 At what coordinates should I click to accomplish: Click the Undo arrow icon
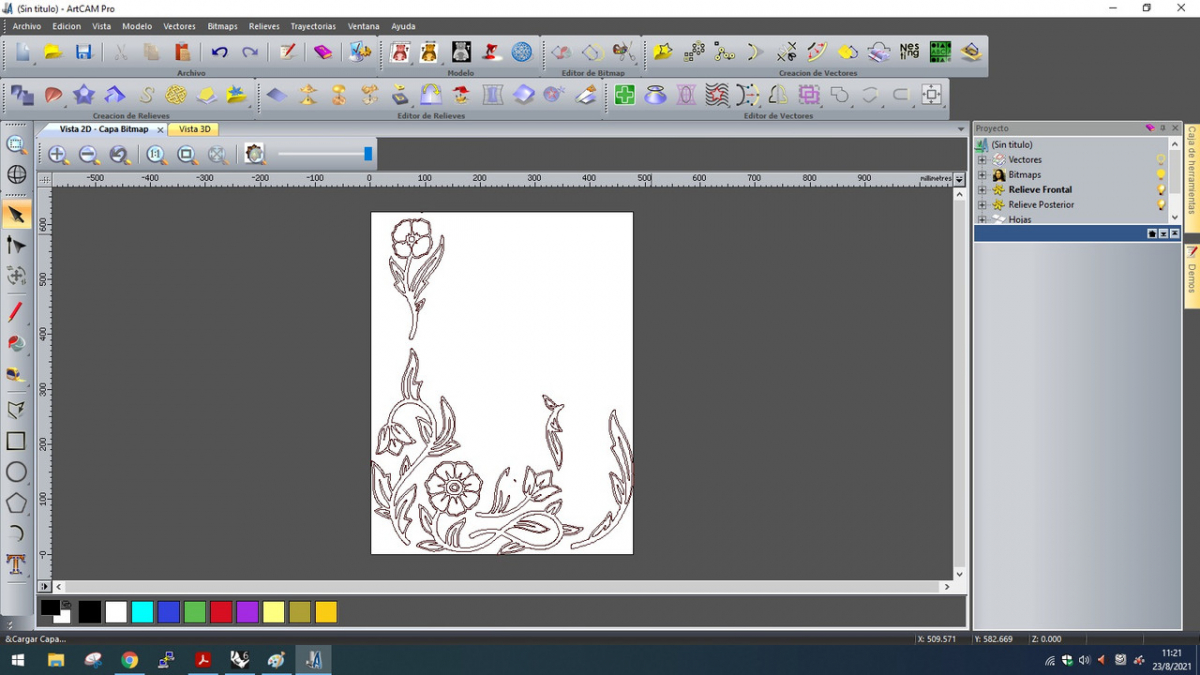pyautogui.click(x=219, y=52)
